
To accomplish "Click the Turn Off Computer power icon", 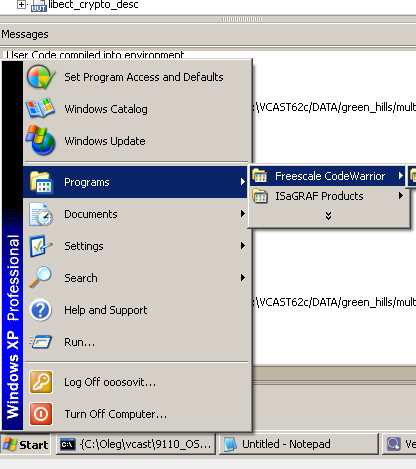I will pyautogui.click(x=41, y=414).
